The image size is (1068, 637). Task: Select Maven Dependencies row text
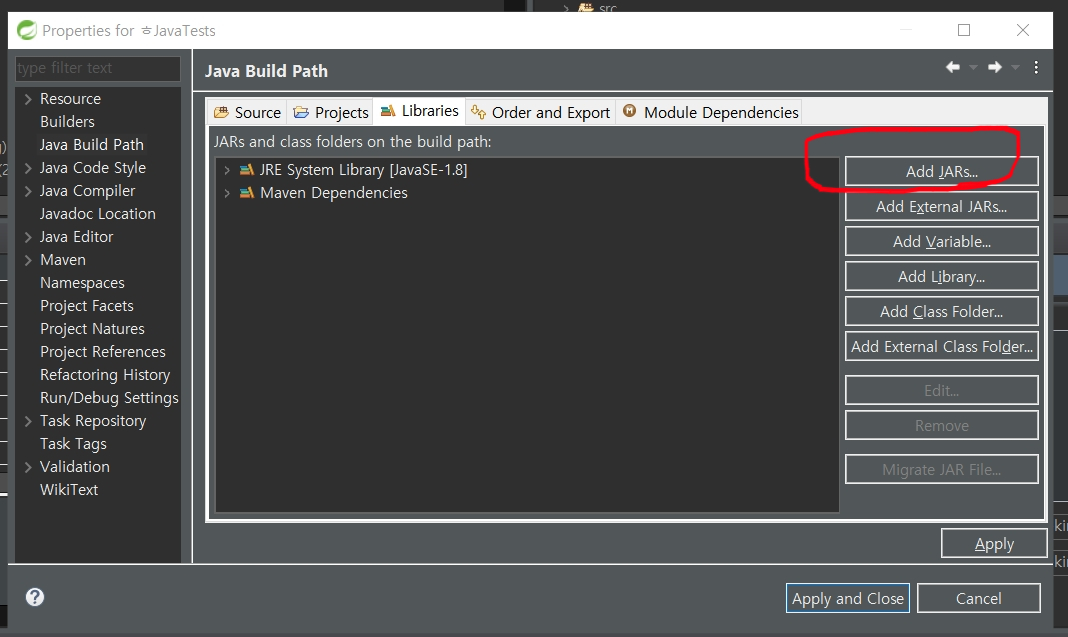click(334, 193)
